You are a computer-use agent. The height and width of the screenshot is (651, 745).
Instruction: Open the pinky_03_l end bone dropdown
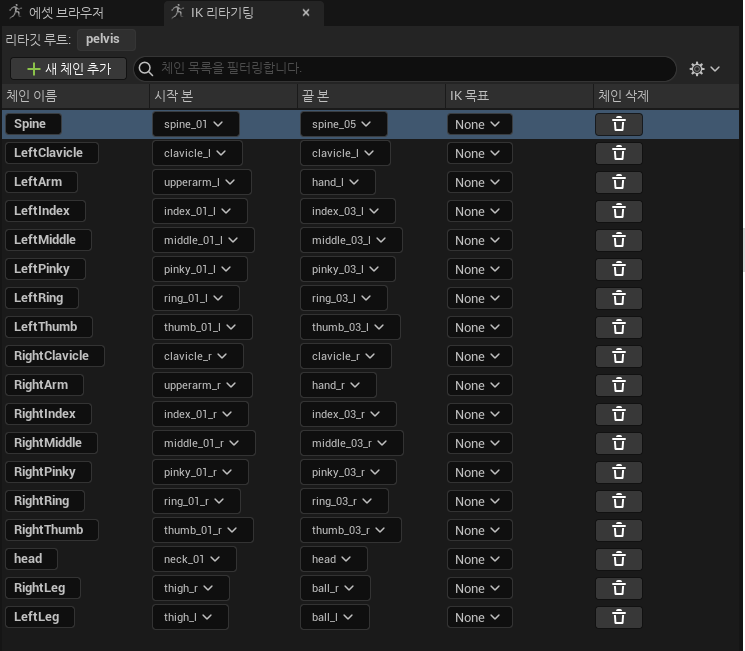[347, 269]
